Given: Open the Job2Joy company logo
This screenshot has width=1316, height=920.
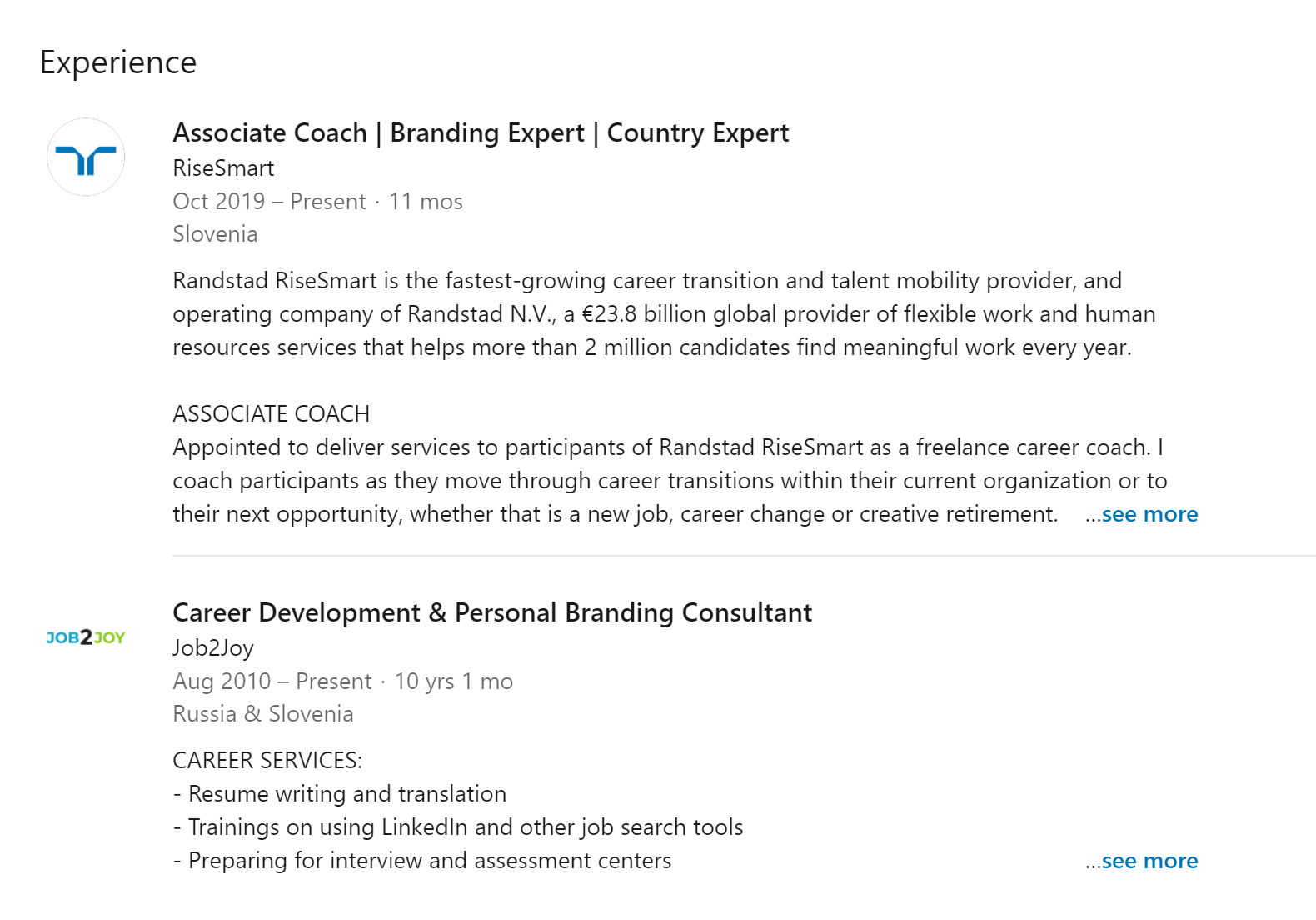Looking at the screenshot, I should point(86,637).
